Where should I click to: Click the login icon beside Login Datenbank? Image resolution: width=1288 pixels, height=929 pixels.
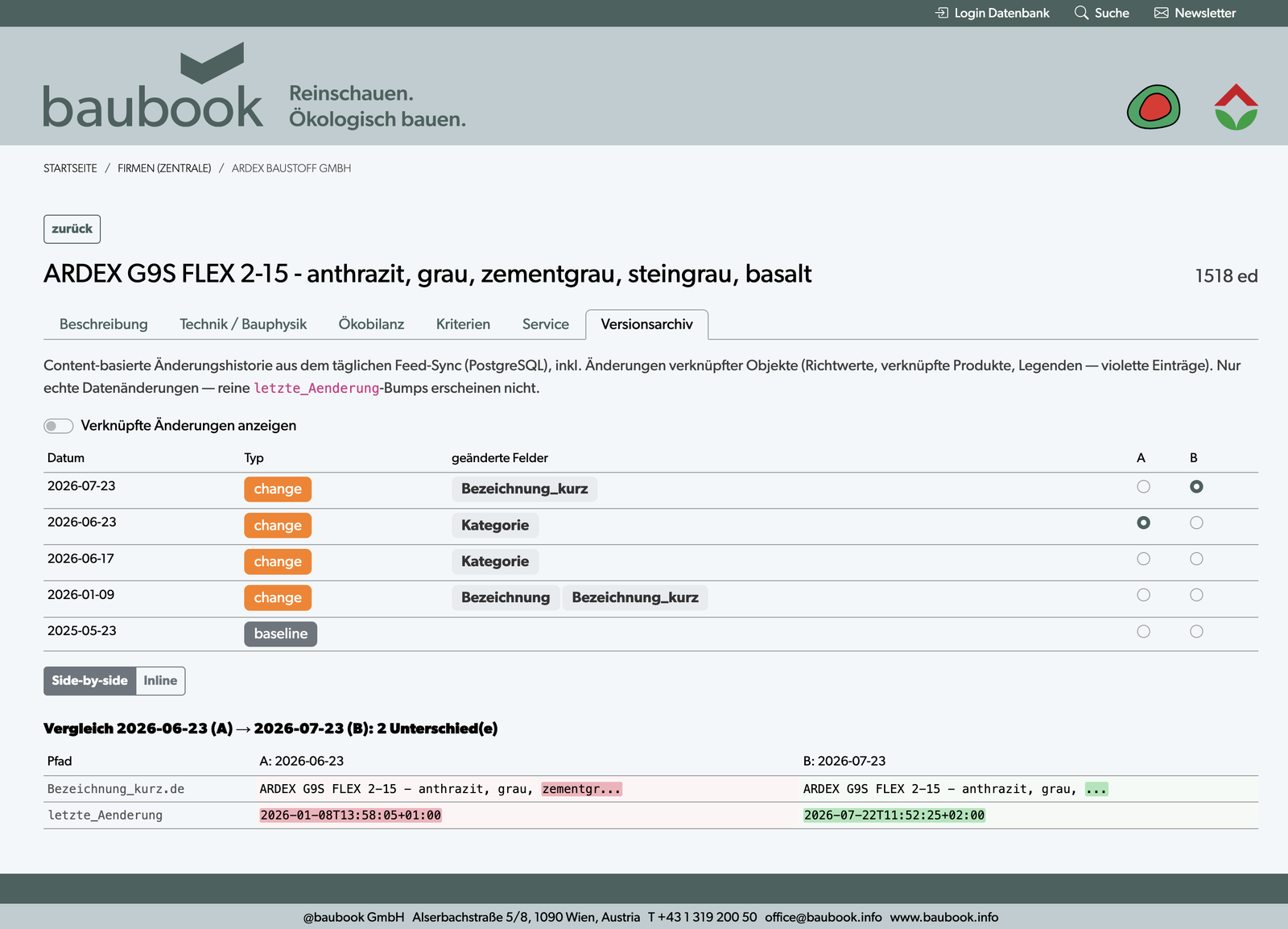coord(942,13)
